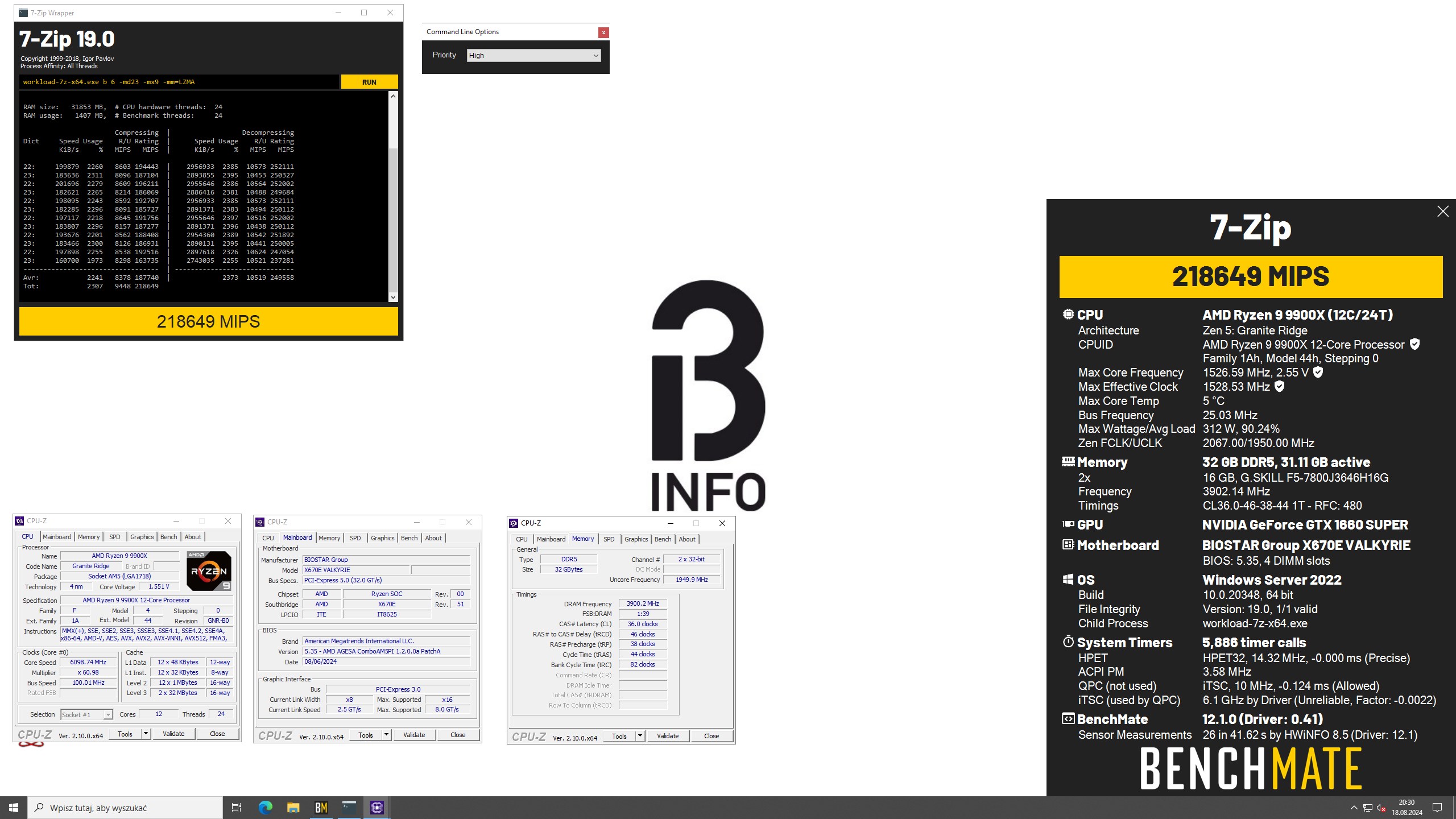
Task: Click Validate in the CPU tab window
Action: 173,734
